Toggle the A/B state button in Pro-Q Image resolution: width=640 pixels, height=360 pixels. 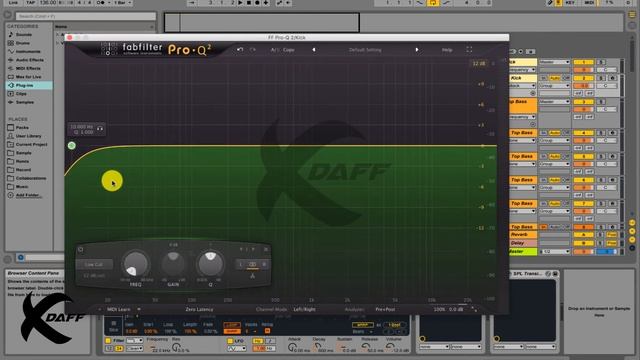pyautogui.click(x=274, y=50)
